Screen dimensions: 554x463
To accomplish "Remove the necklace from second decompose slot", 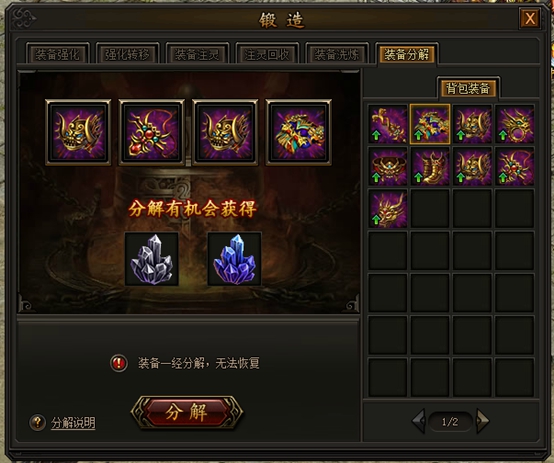I will click(x=152, y=133).
